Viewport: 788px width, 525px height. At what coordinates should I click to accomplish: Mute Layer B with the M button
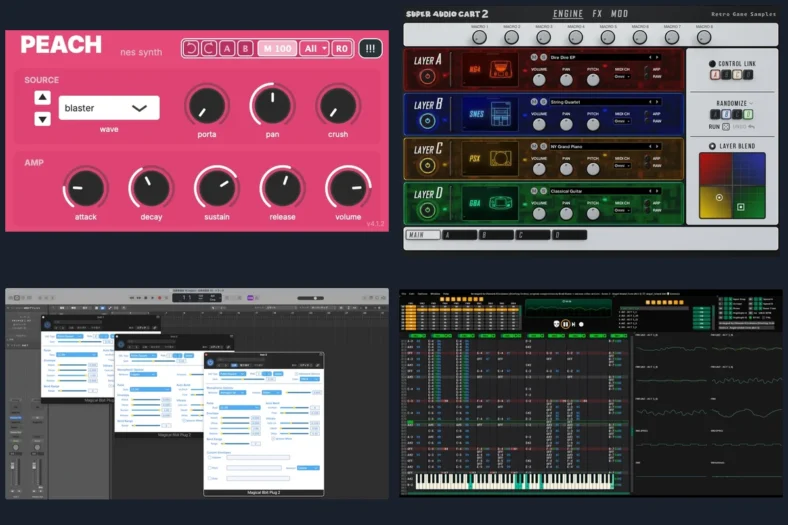click(x=534, y=101)
